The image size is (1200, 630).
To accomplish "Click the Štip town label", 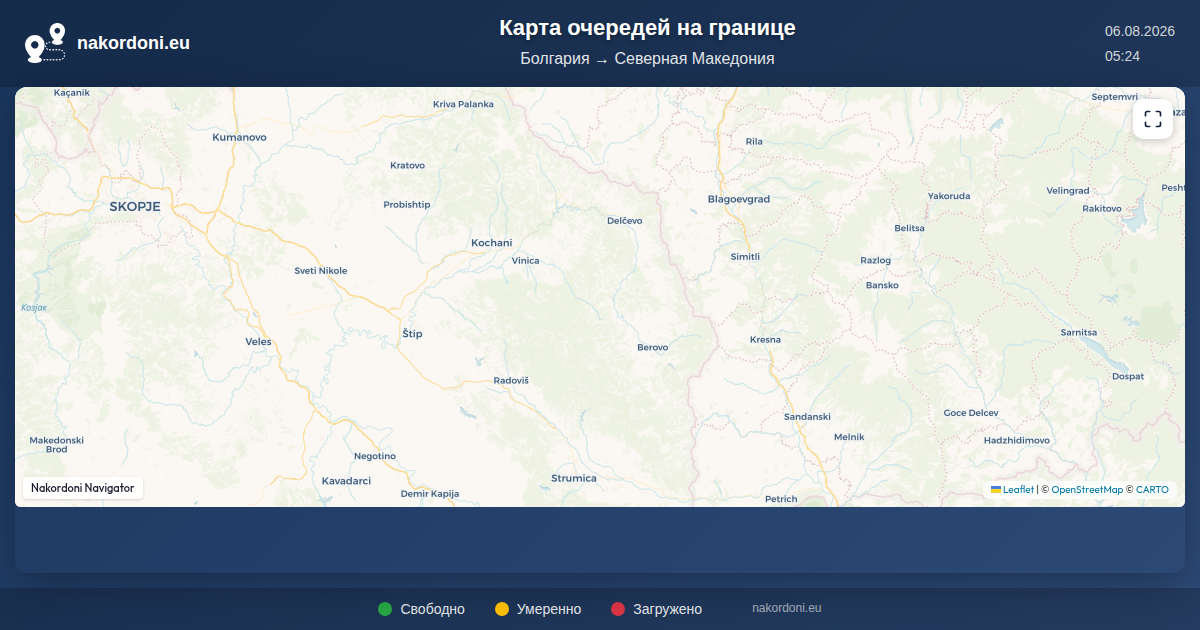I will pyautogui.click(x=412, y=334).
